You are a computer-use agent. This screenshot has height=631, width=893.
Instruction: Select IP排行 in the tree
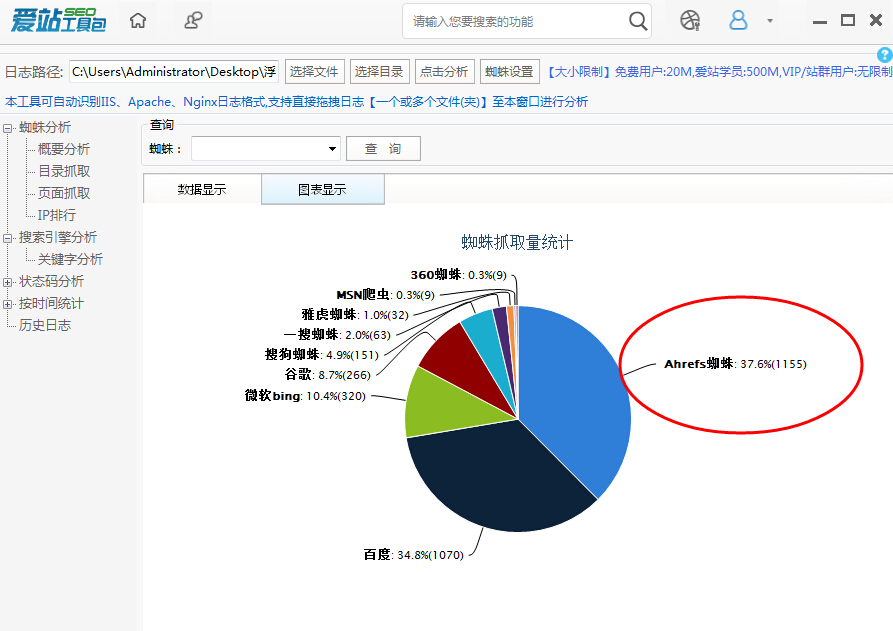[x=56, y=215]
